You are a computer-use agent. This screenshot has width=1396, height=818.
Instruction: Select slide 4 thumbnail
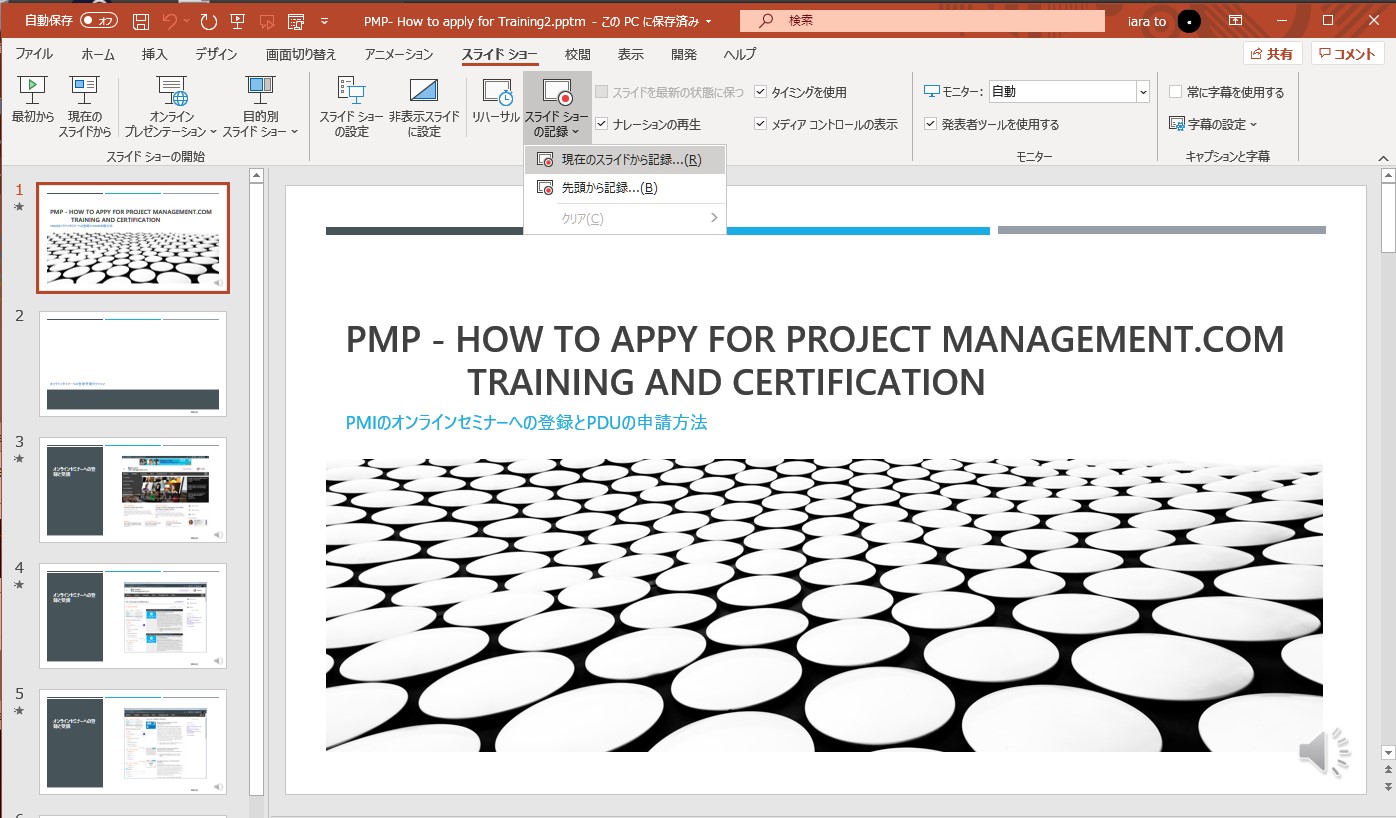coord(133,615)
